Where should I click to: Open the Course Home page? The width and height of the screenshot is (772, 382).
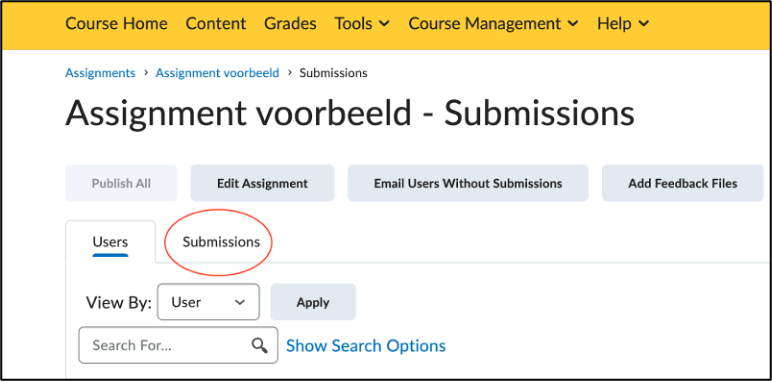(x=116, y=23)
